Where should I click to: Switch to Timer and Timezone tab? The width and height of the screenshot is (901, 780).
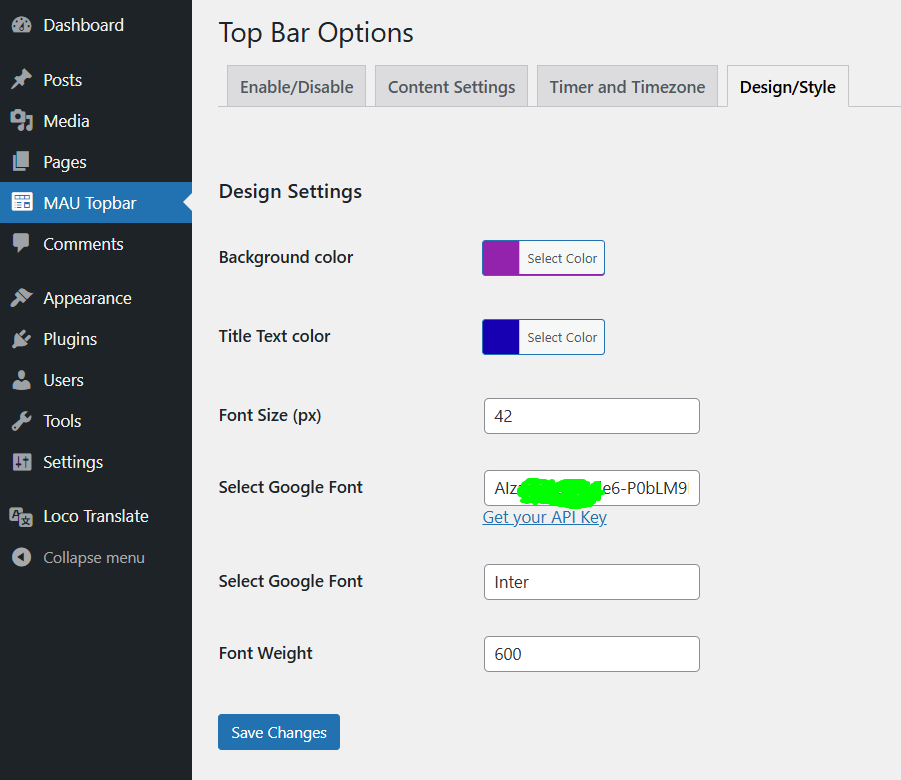[627, 86]
